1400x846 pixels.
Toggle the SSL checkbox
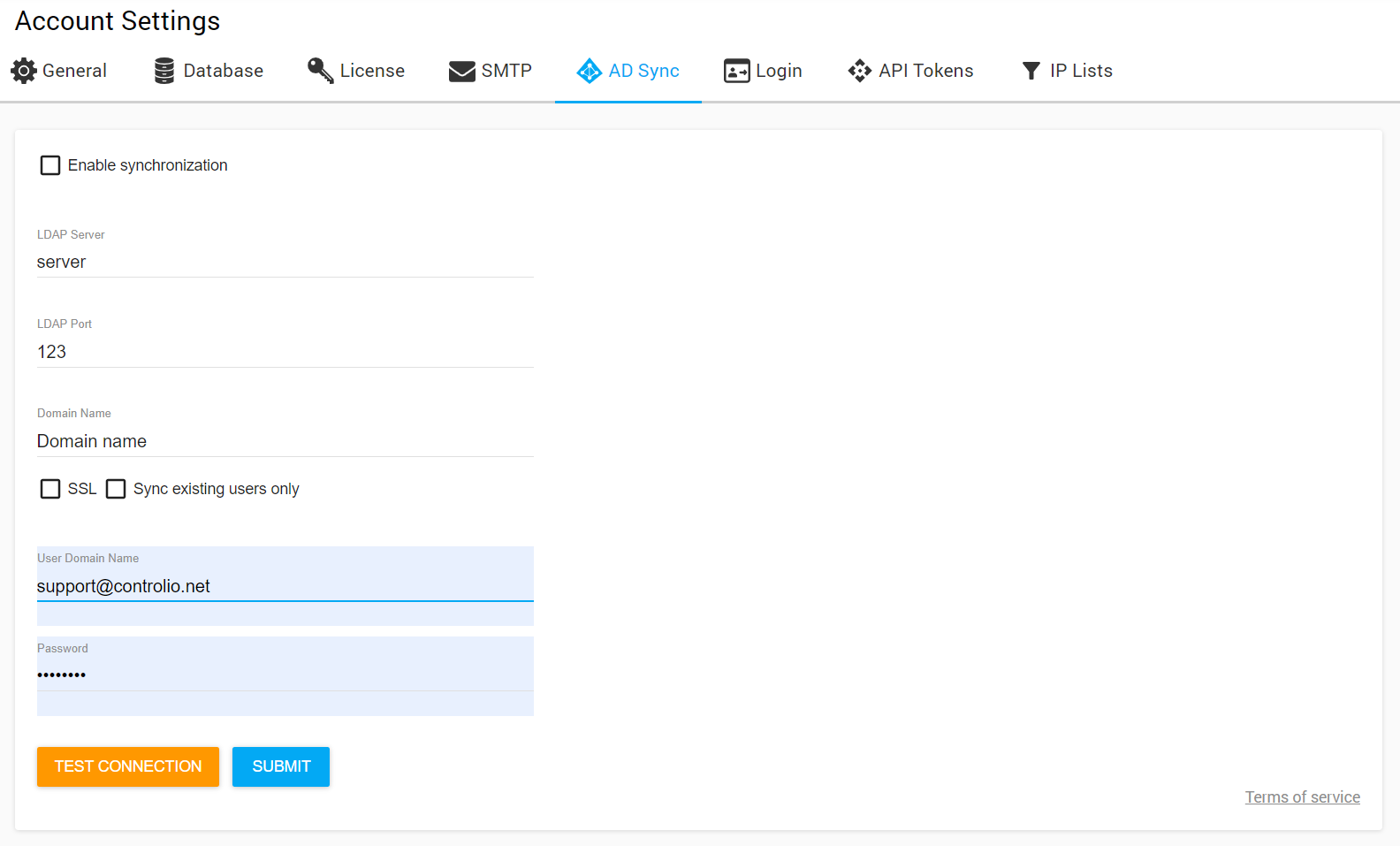pos(50,489)
